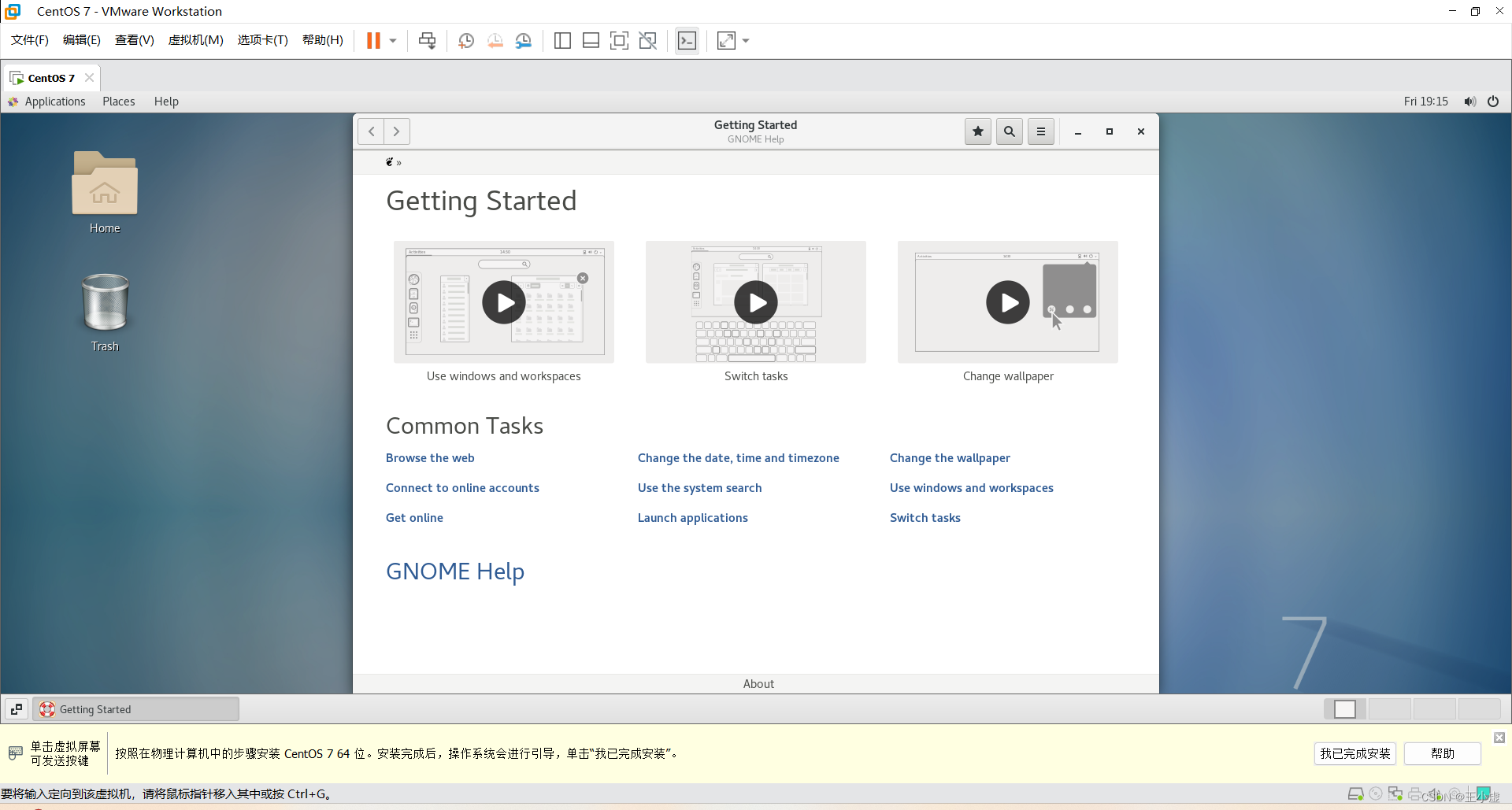The height and width of the screenshot is (810, 1512).
Task: Select the Getting Started taskbar button
Action: pyautogui.click(x=136, y=709)
